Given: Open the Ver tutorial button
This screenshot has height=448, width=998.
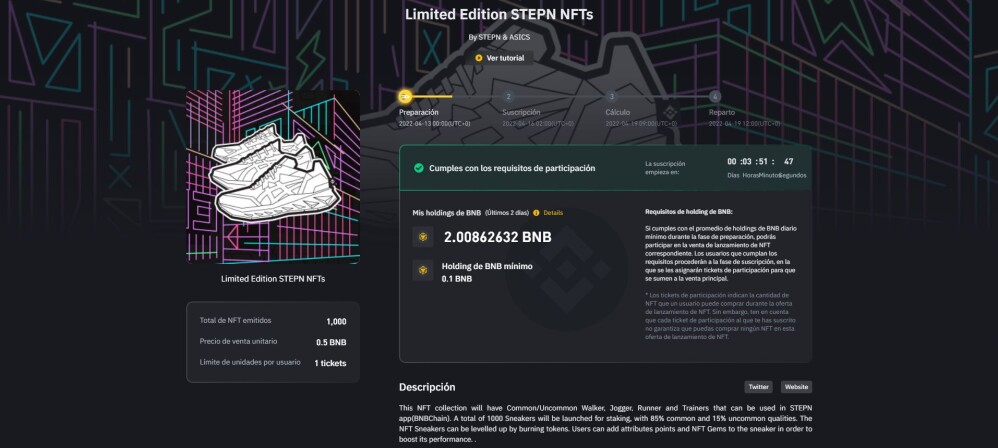Looking at the screenshot, I should (x=500, y=58).
